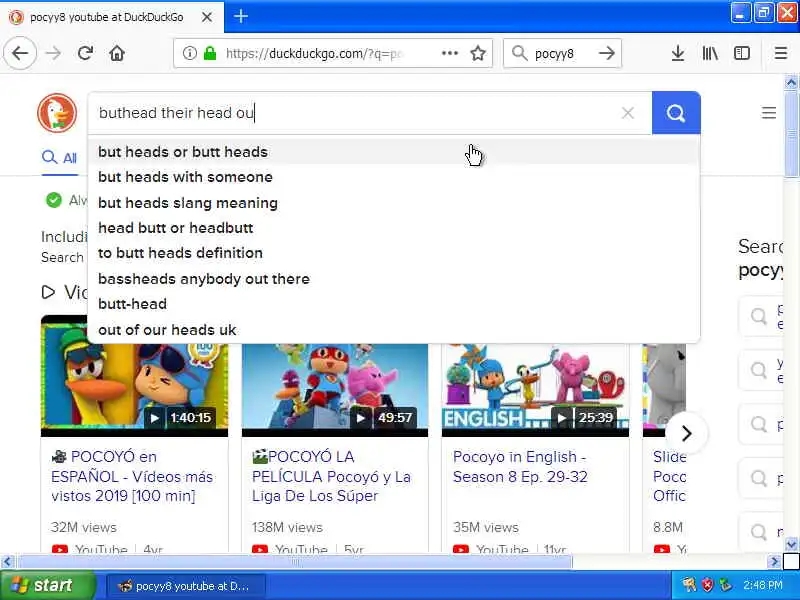This screenshot has width=800, height=600.
Task: Play the 49:57 Pocoyo movie thumbnail
Action: pyautogui.click(x=335, y=390)
